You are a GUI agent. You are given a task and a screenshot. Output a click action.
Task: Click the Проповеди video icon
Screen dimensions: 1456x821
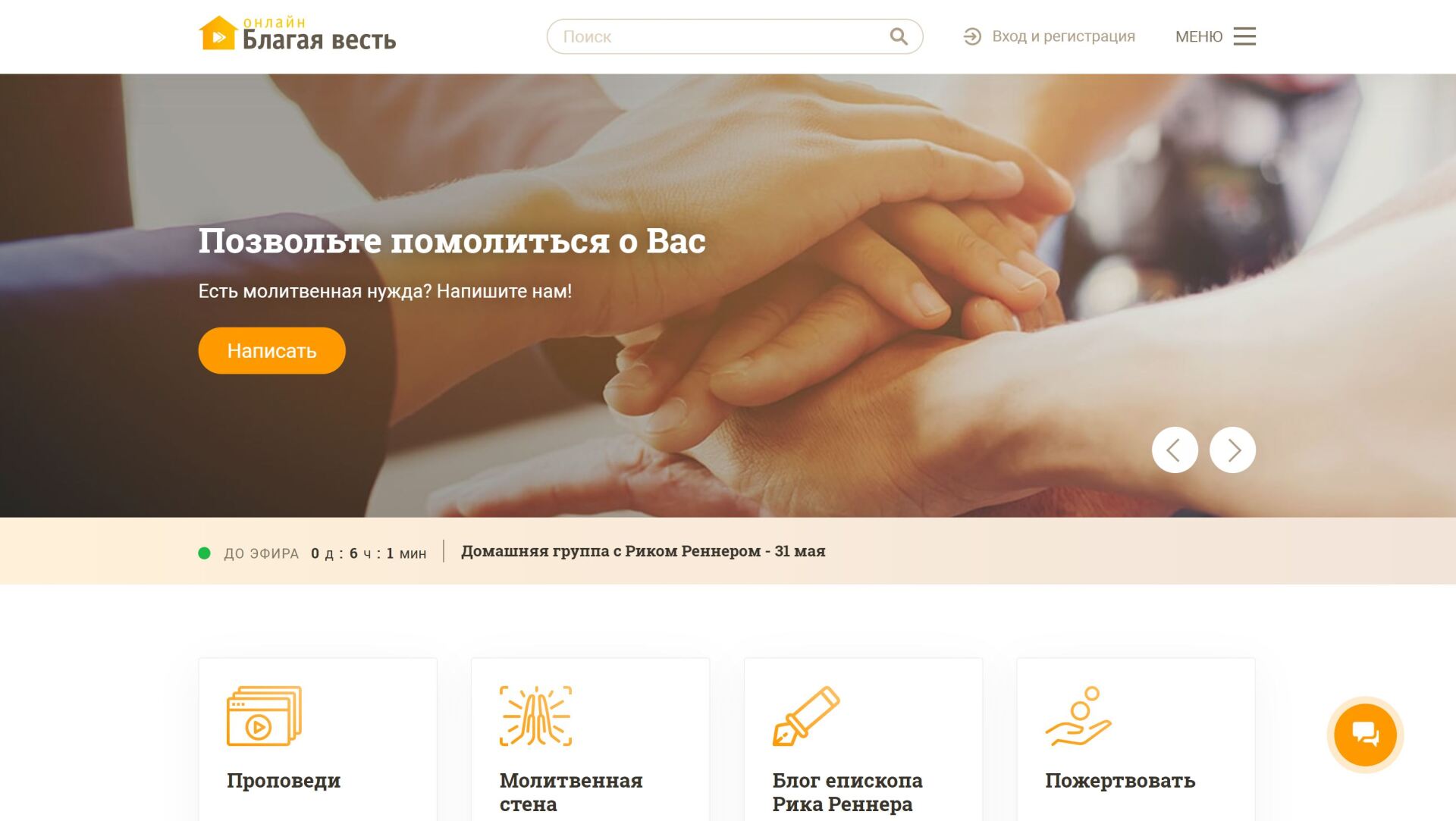coord(264,716)
